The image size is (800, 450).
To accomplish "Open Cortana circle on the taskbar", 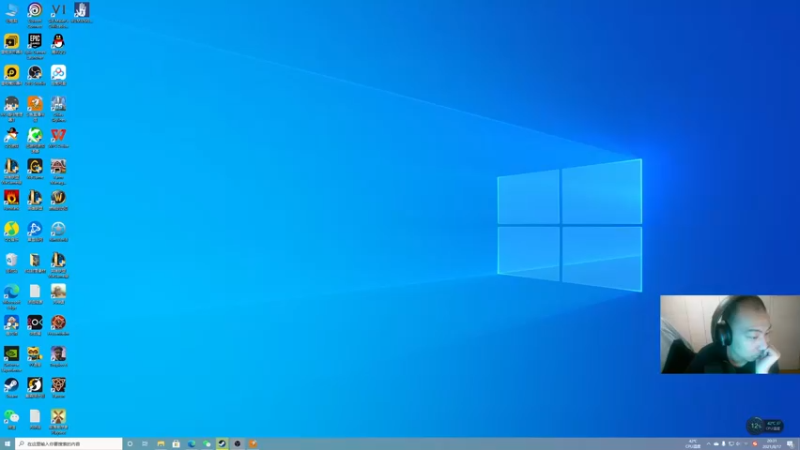I will click(x=130, y=444).
